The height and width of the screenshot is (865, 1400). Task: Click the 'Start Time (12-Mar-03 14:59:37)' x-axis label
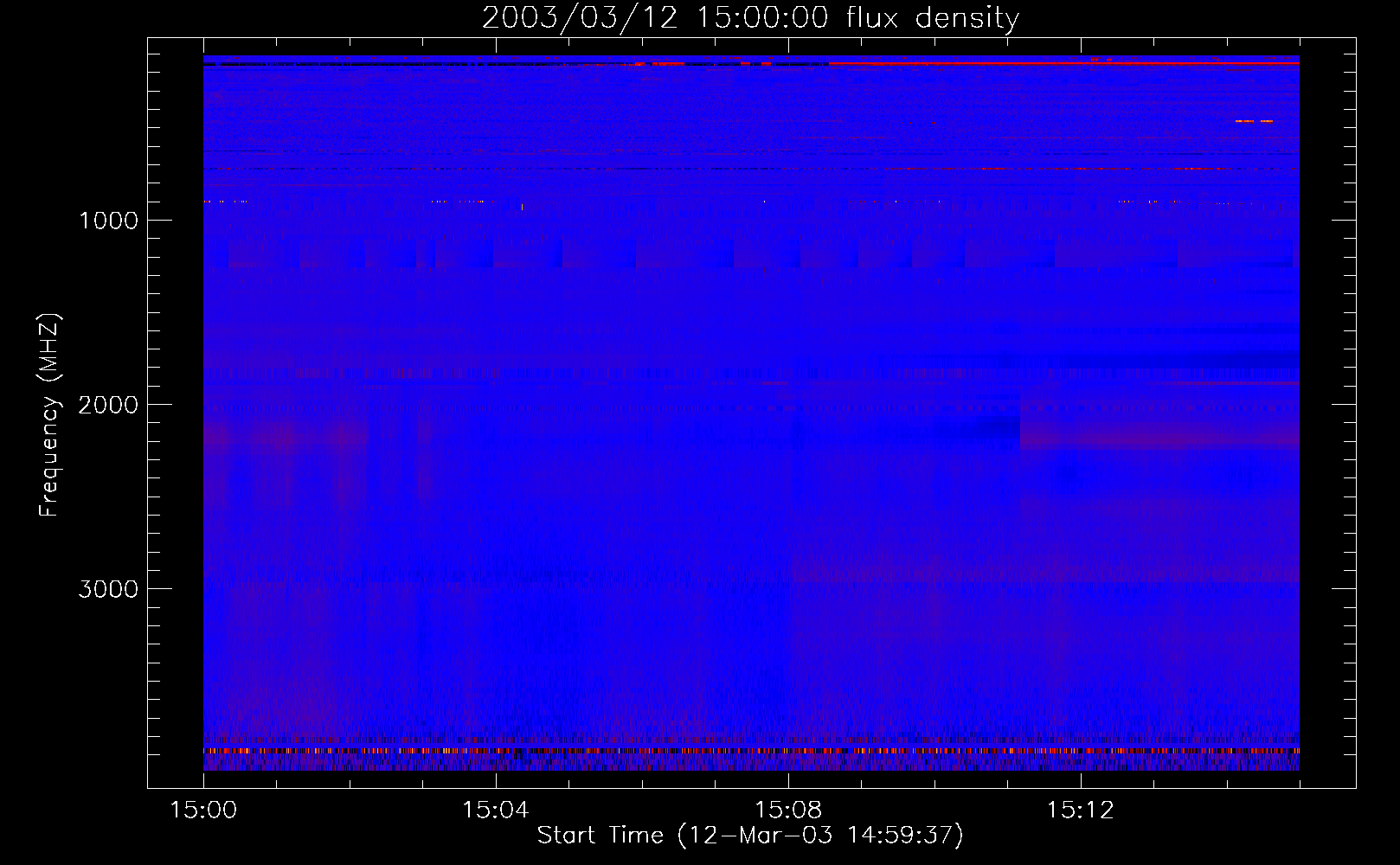[x=750, y=836]
